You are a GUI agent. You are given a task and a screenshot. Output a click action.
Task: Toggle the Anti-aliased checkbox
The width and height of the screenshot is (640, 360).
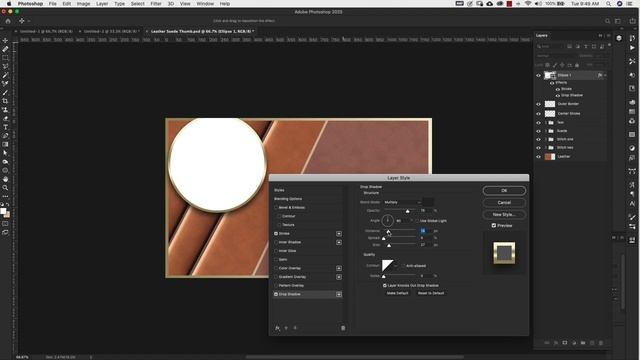coord(403,266)
